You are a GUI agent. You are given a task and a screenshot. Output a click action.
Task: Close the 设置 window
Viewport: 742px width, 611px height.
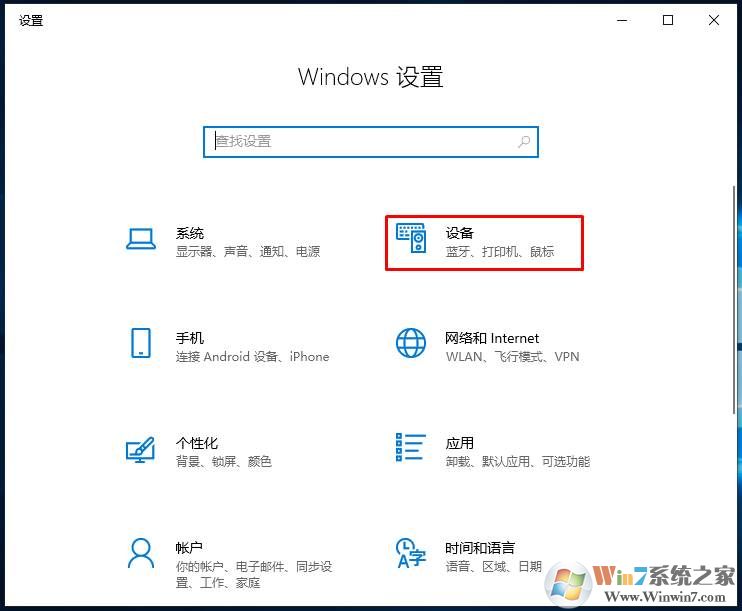click(x=714, y=20)
